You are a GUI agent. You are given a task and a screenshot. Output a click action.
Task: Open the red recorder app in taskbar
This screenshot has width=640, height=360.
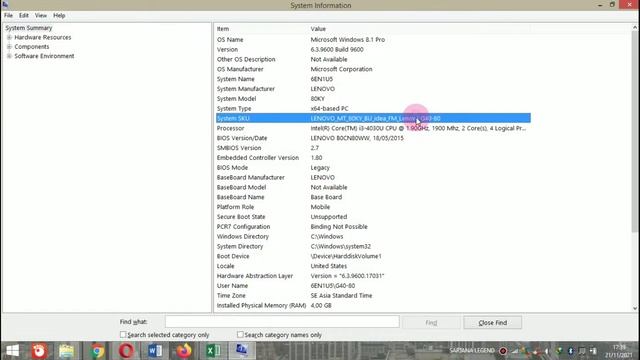(x=40, y=351)
